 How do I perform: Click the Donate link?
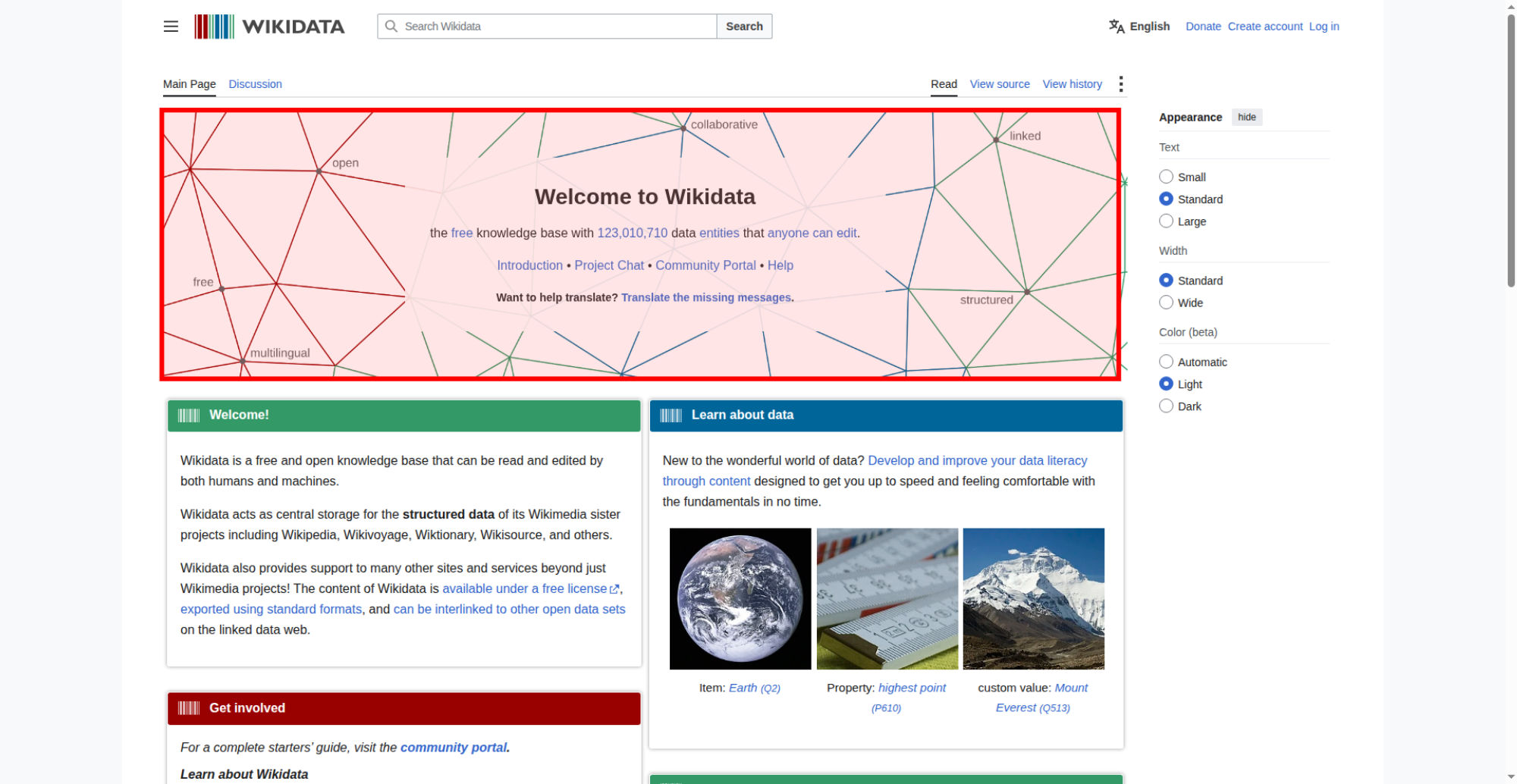(x=1203, y=27)
